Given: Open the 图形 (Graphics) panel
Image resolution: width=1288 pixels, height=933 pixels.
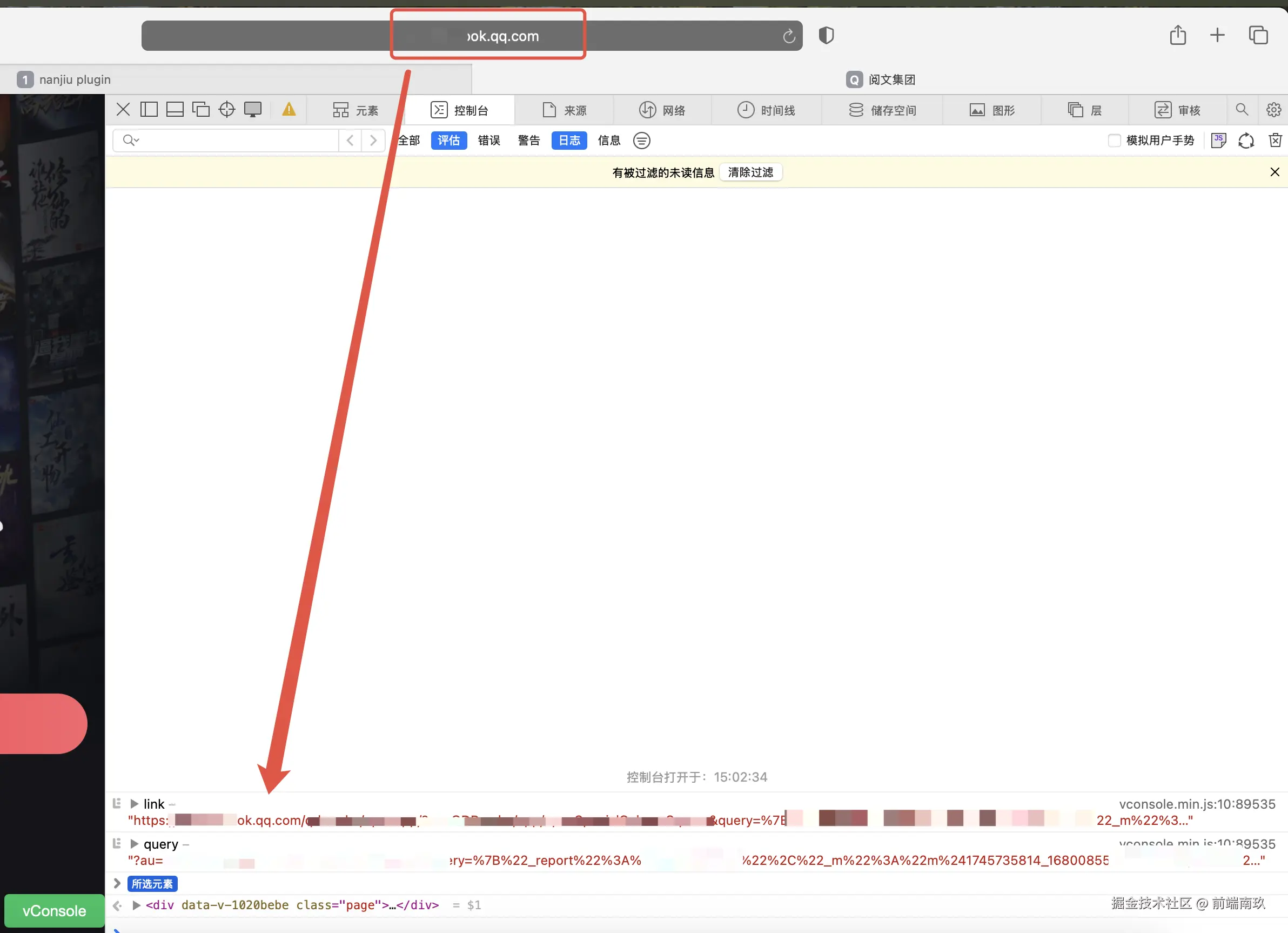Looking at the screenshot, I should pos(991,110).
